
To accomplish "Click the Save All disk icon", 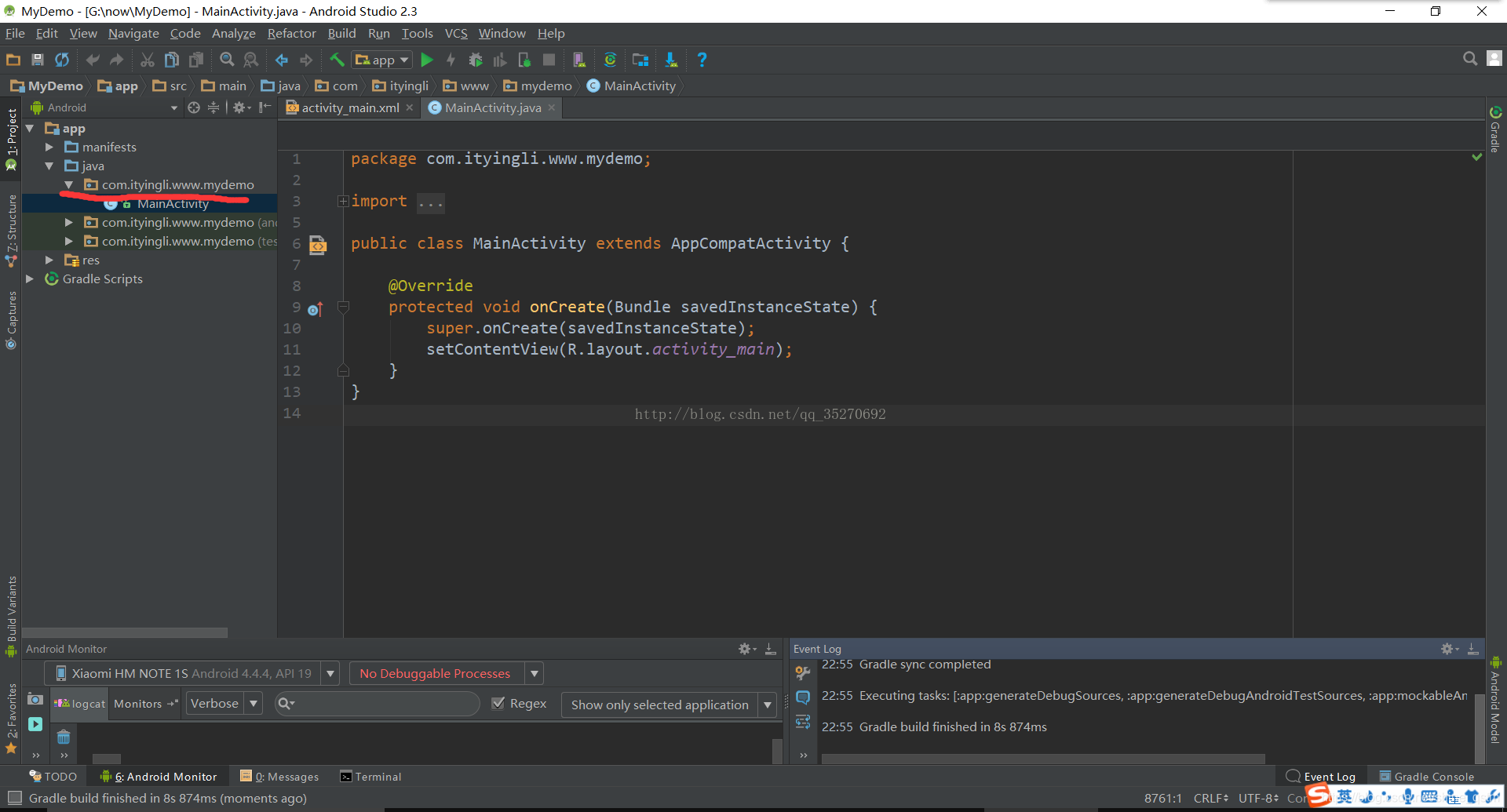I will pyautogui.click(x=37, y=60).
